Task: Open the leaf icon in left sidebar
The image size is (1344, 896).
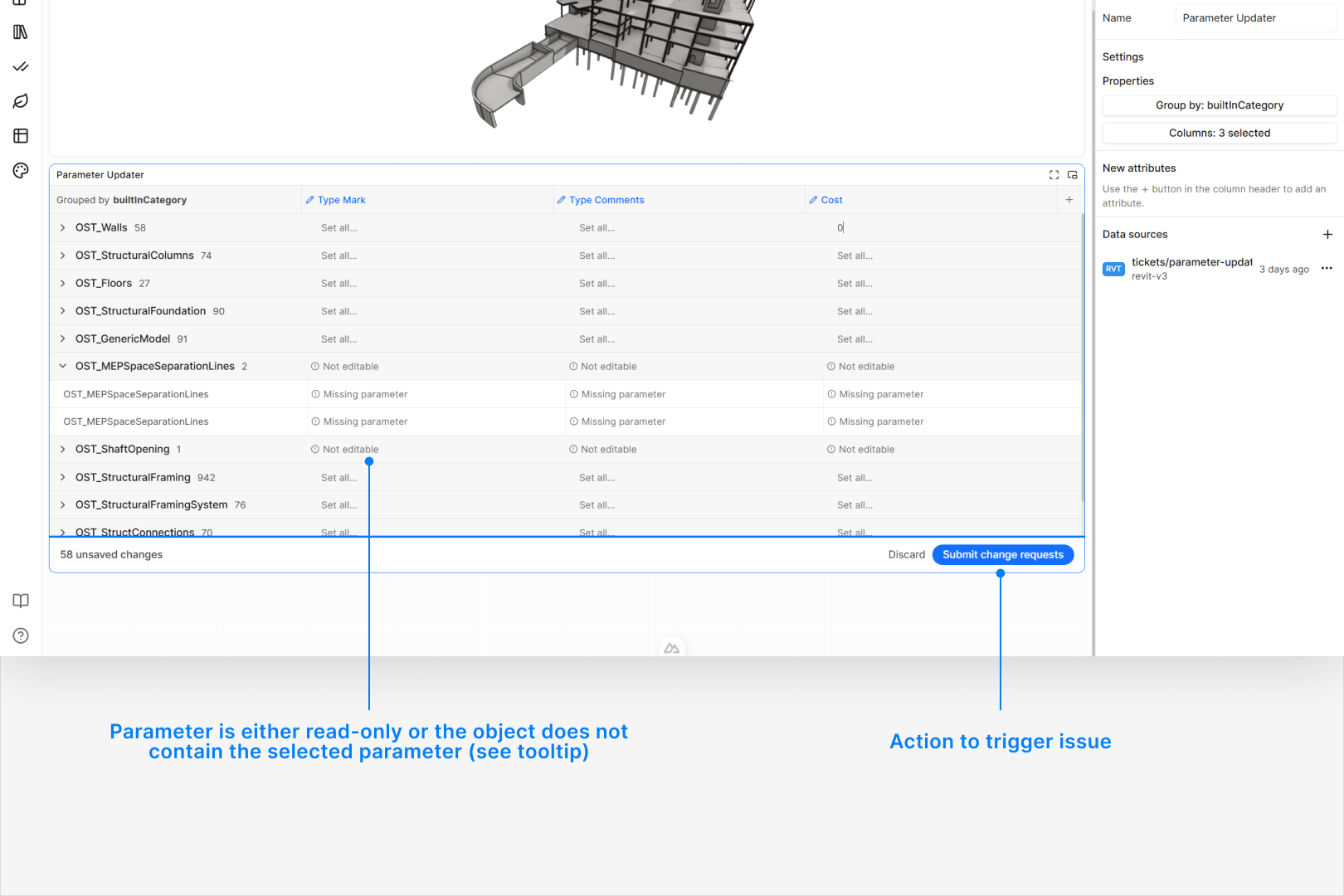Action: [21, 101]
